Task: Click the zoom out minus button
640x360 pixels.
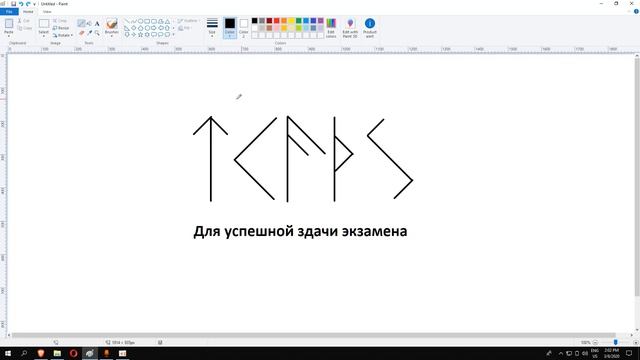Action: 596,342
